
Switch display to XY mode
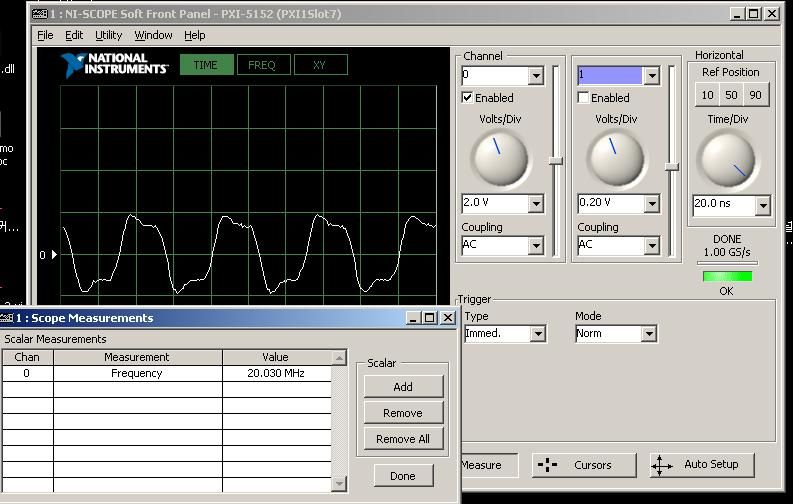point(320,65)
